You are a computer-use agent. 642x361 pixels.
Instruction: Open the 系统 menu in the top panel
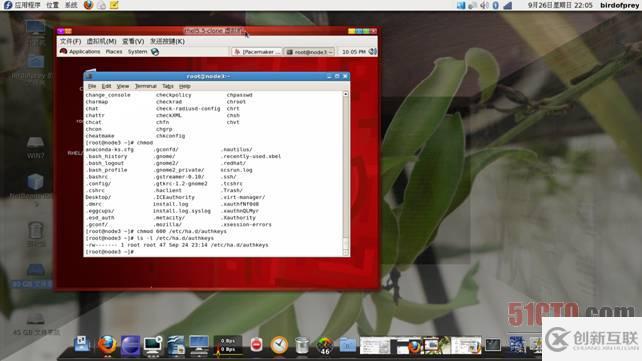click(x=71, y=5)
